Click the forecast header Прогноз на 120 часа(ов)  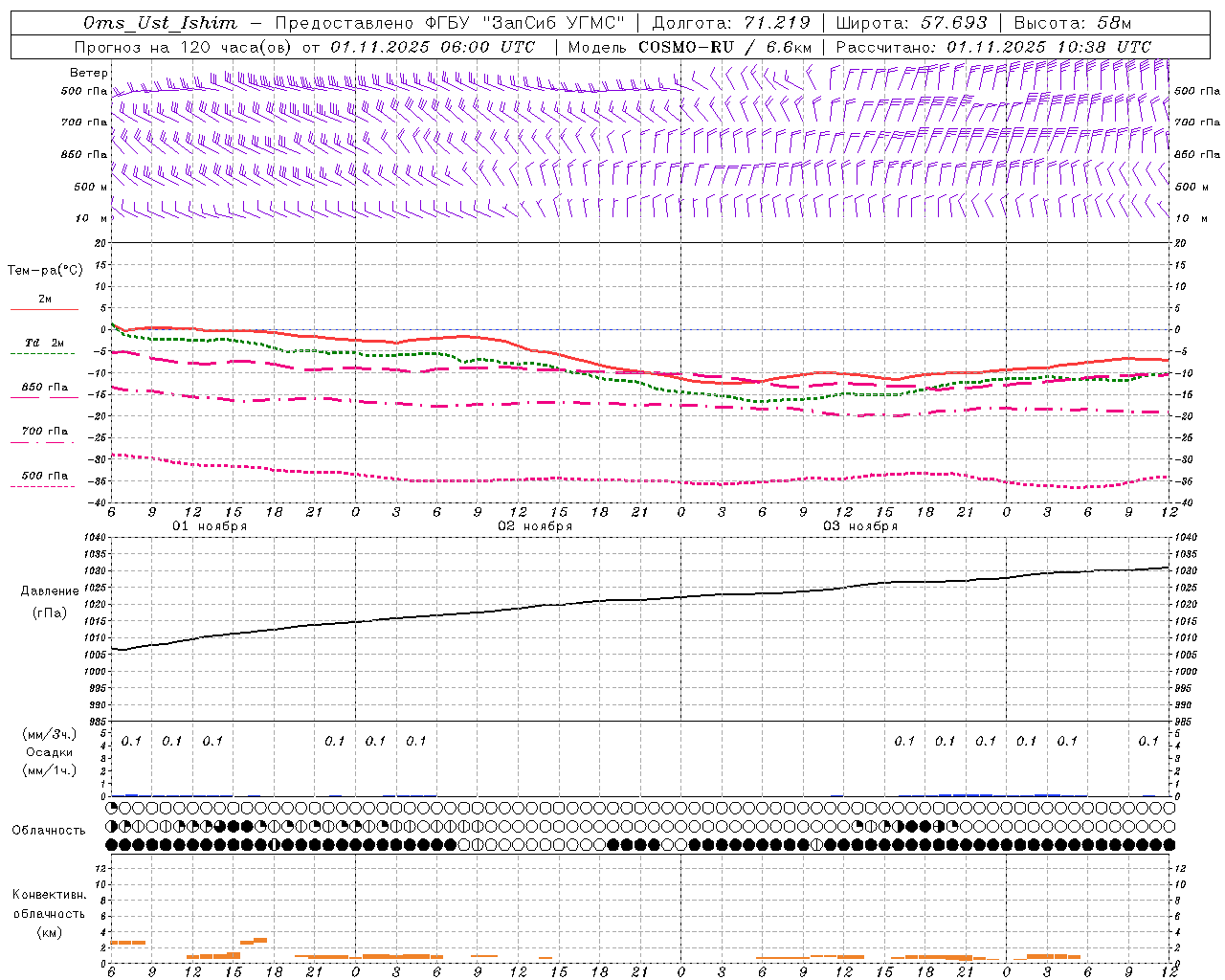[x=184, y=47]
